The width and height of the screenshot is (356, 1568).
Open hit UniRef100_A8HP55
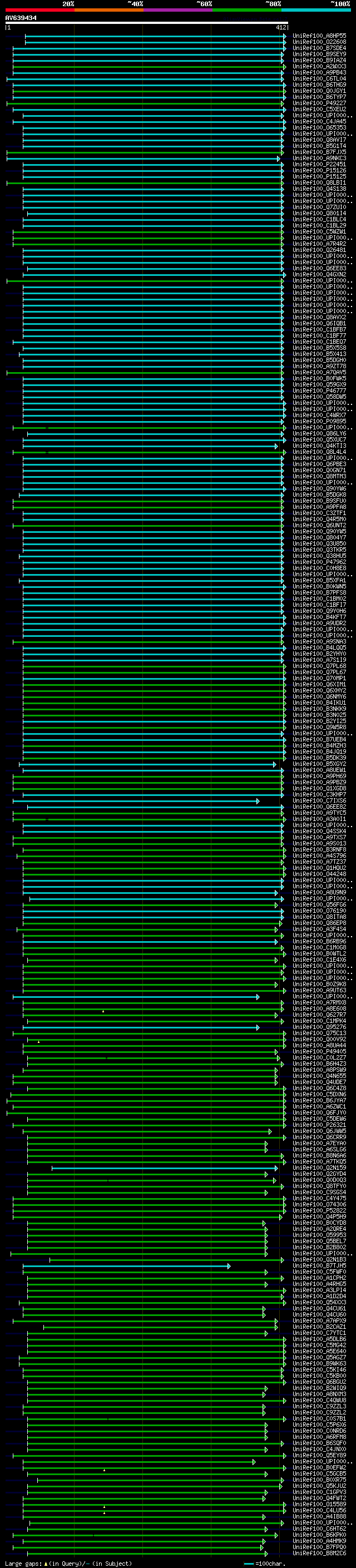(x=319, y=36)
